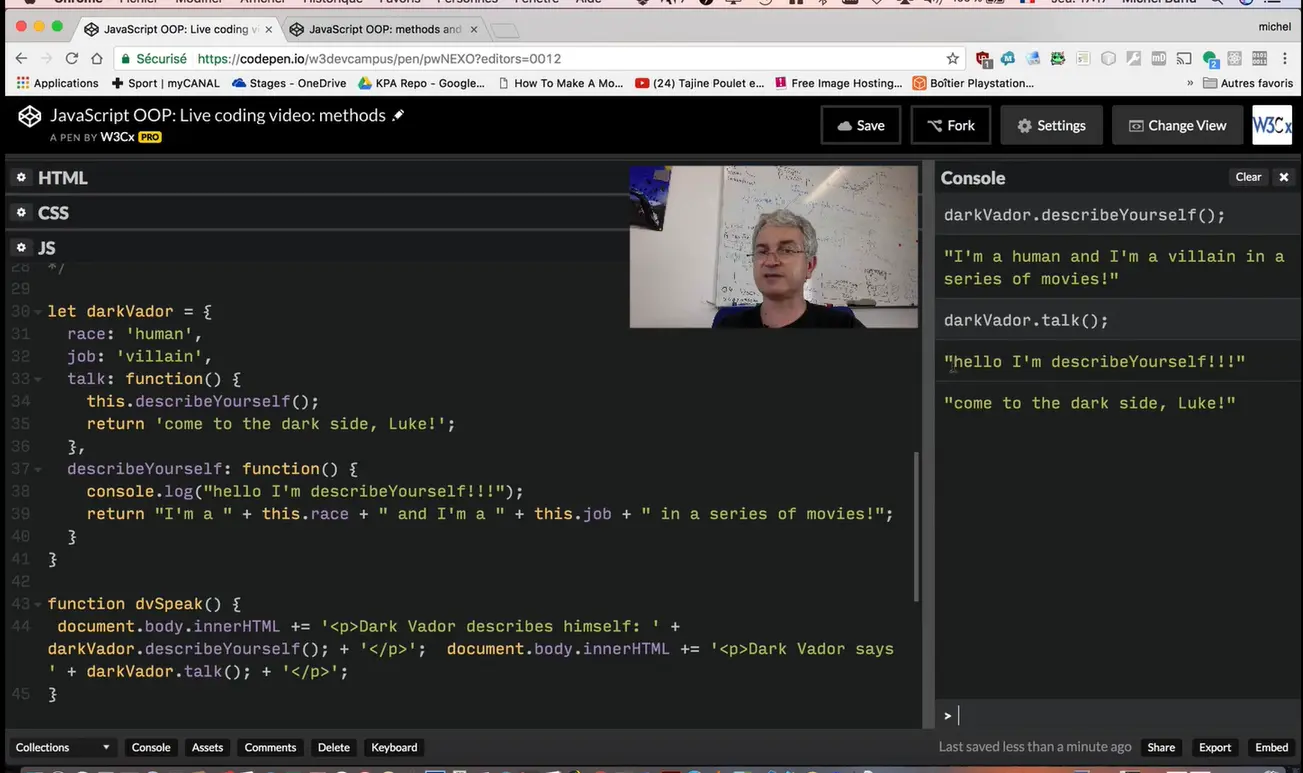Go back in browser history
This screenshot has height=773, width=1303.
pos(21,59)
